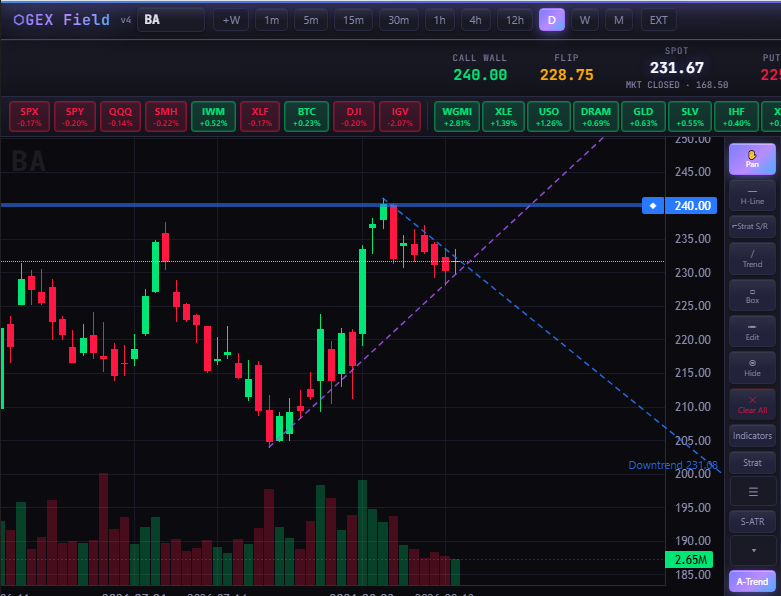
Task: Switch to 5m timeframe
Action: (x=311, y=20)
